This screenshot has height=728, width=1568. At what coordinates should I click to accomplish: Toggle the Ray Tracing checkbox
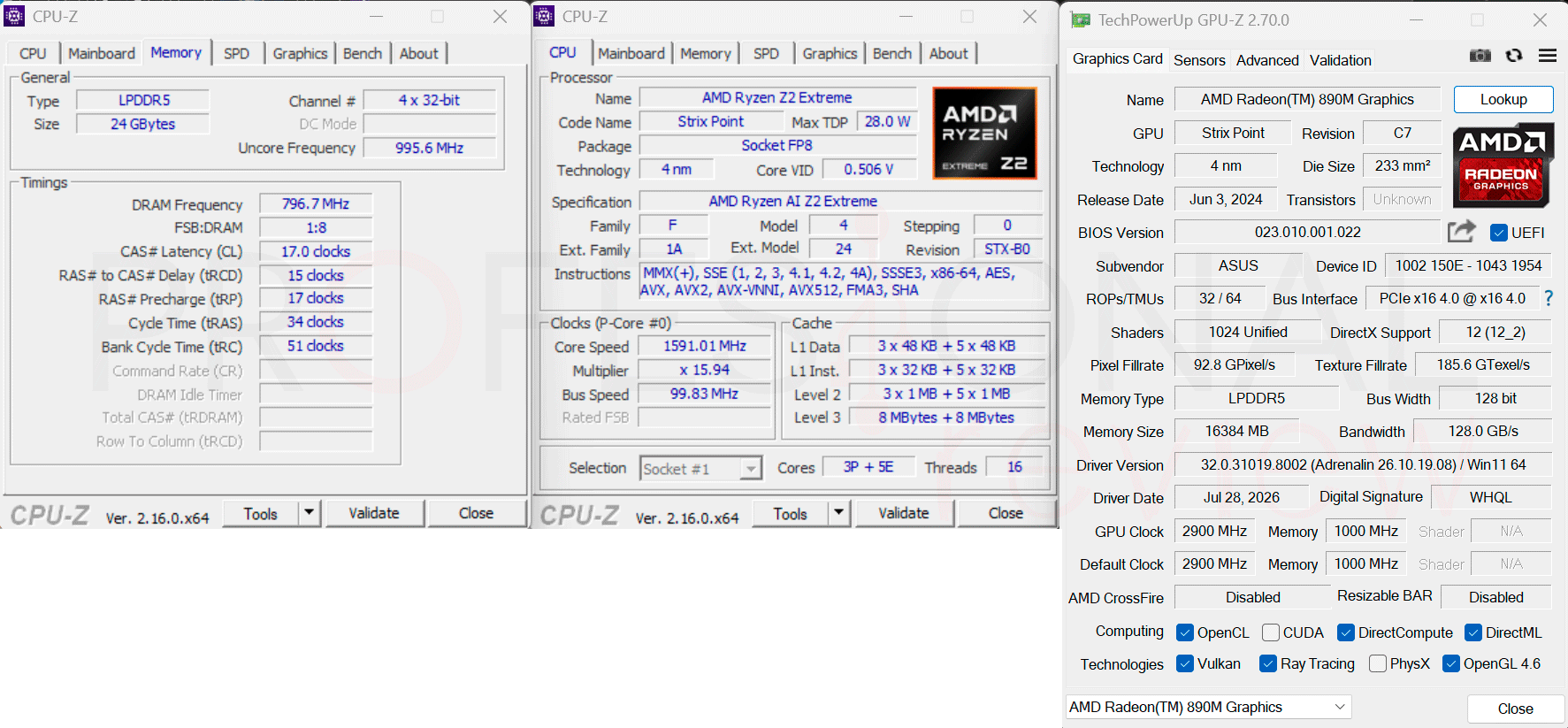(x=1268, y=663)
